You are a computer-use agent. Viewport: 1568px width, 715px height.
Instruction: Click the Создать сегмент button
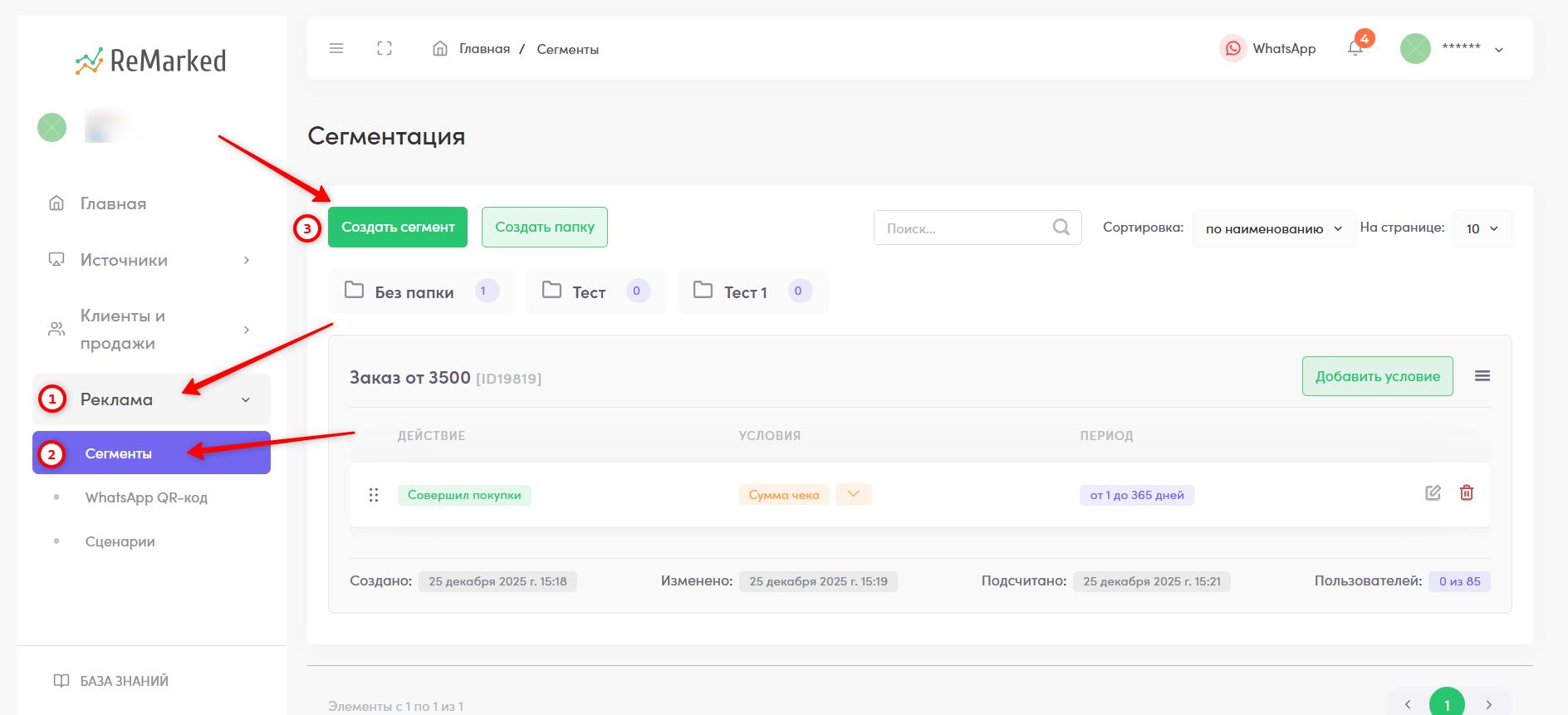pyautogui.click(x=398, y=227)
